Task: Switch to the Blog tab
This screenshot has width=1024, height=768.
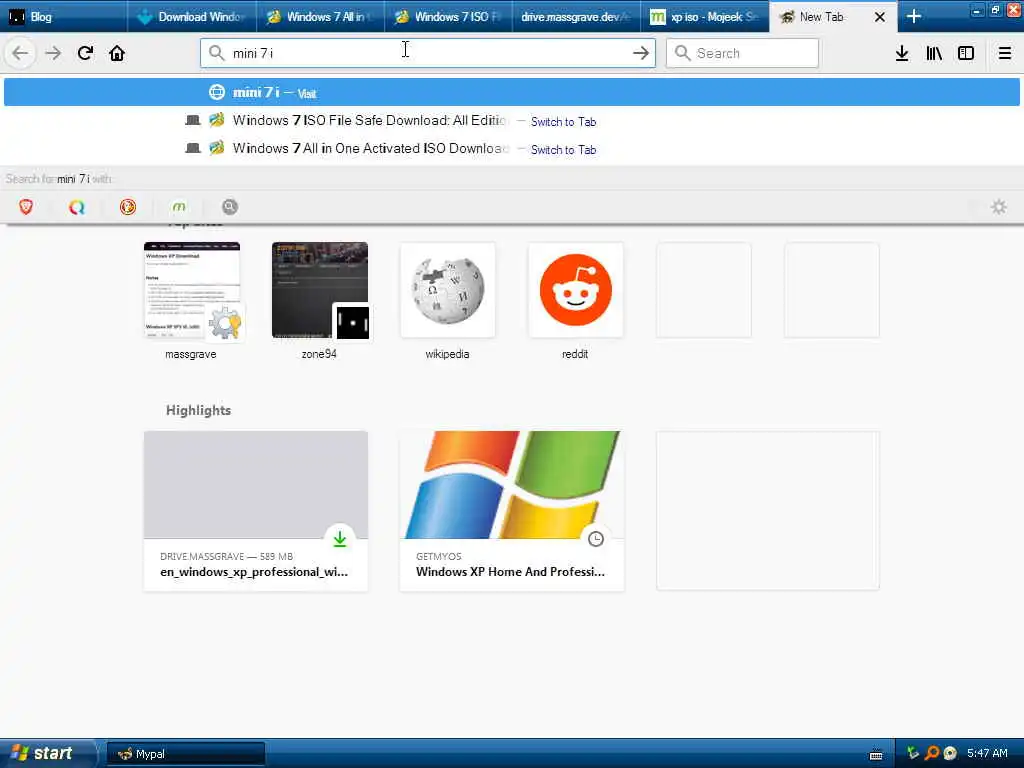Action: pos(64,16)
